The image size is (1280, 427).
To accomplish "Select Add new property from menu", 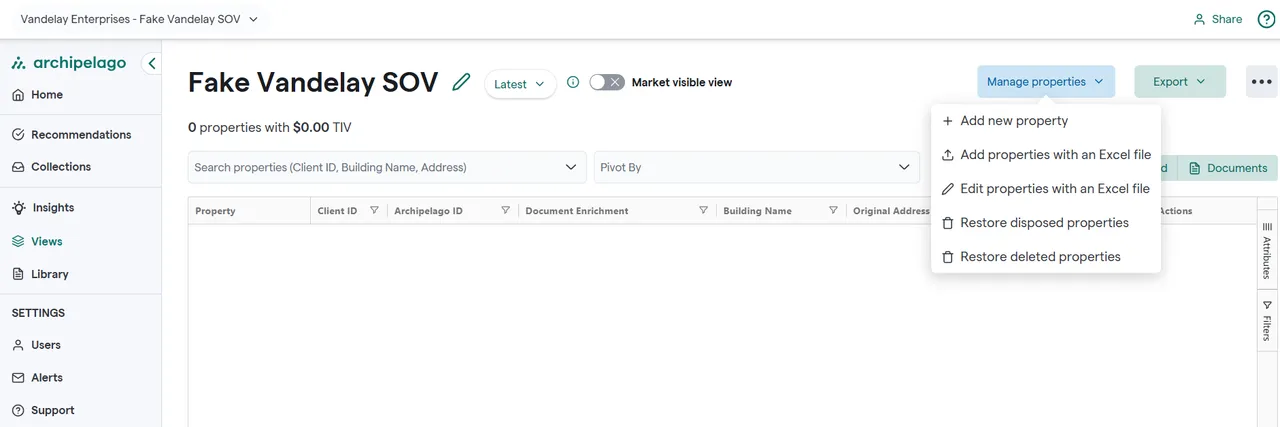I will click(1014, 121).
